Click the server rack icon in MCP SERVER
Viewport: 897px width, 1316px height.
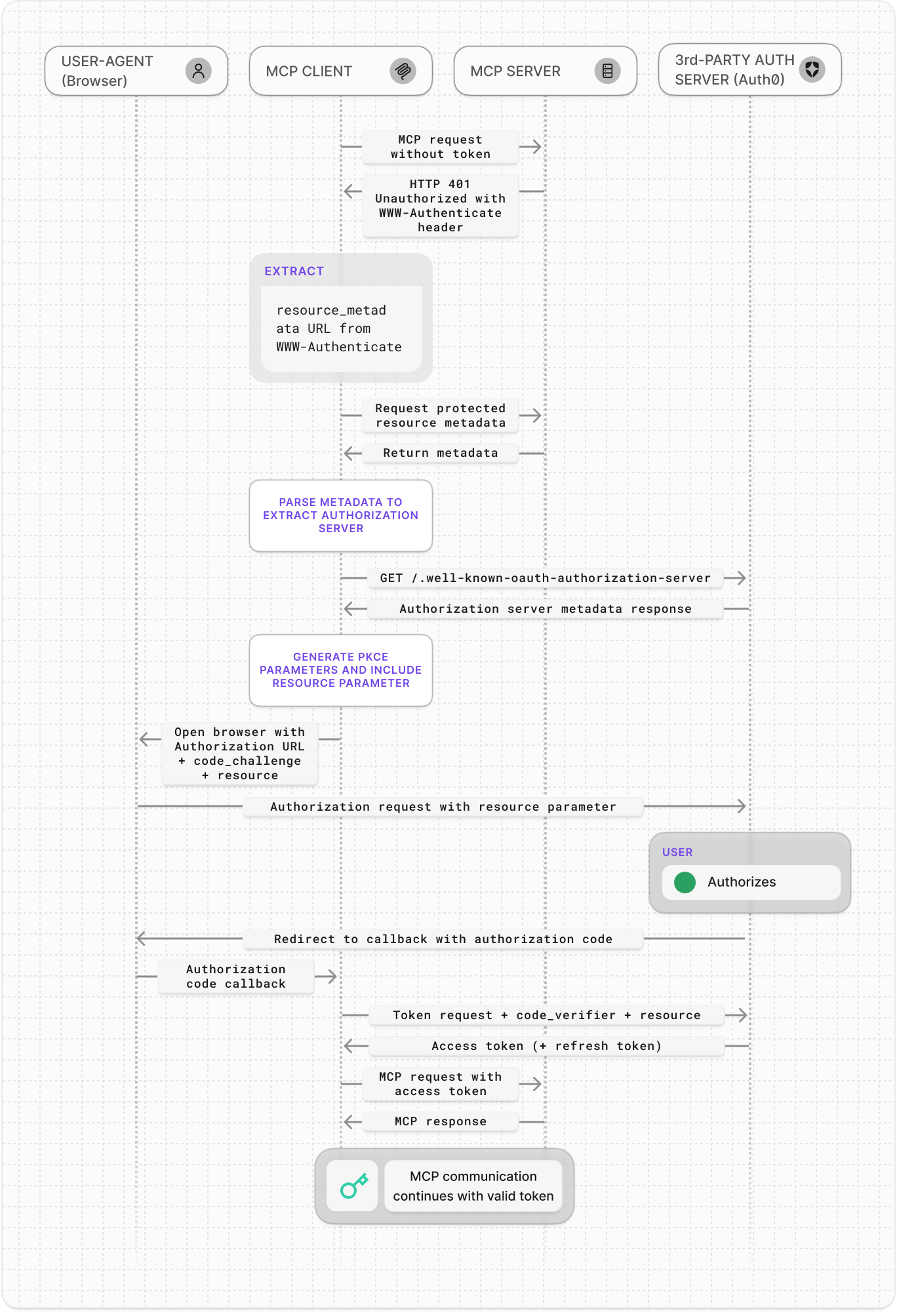point(607,71)
